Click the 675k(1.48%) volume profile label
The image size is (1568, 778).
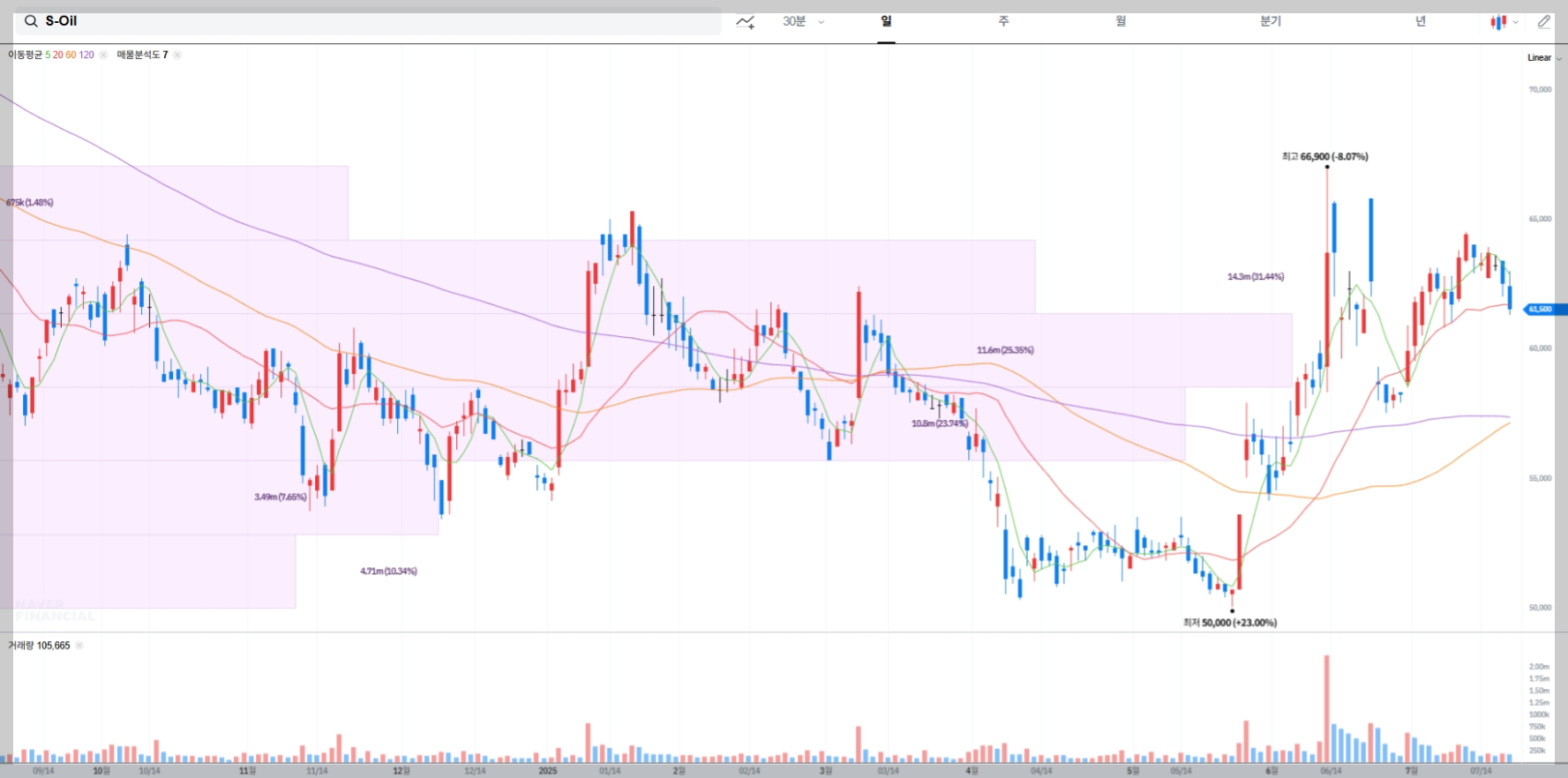pos(29,203)
